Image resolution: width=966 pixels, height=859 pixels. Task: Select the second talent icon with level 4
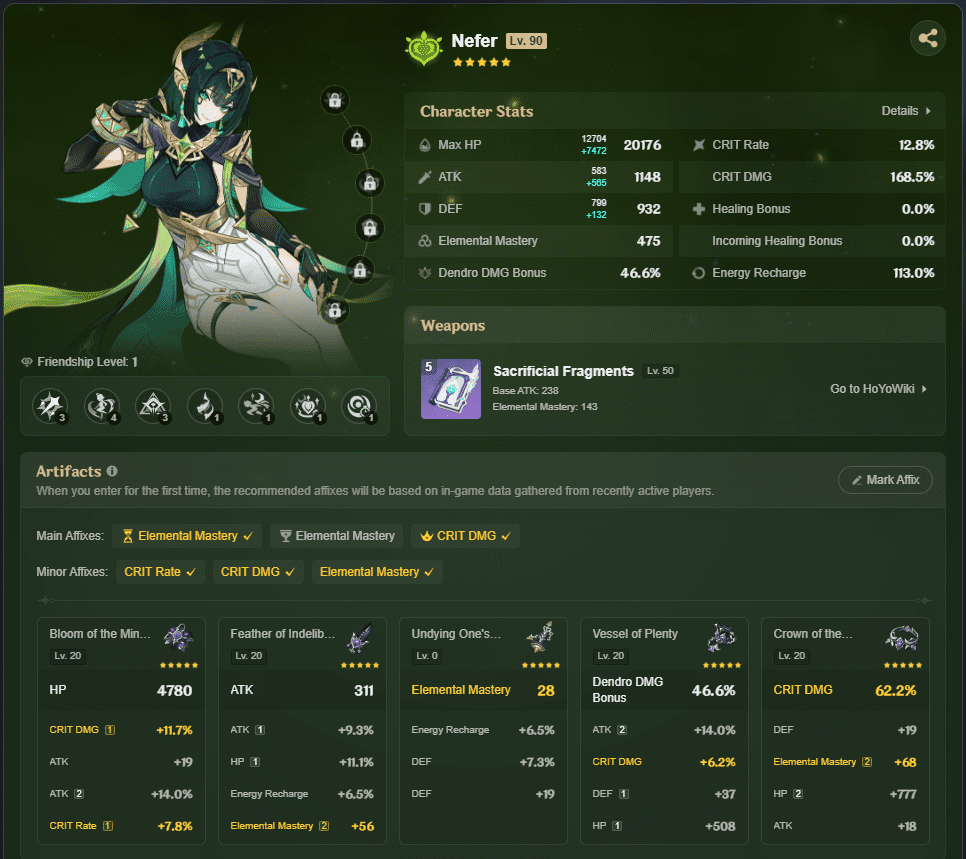point(101,405)
